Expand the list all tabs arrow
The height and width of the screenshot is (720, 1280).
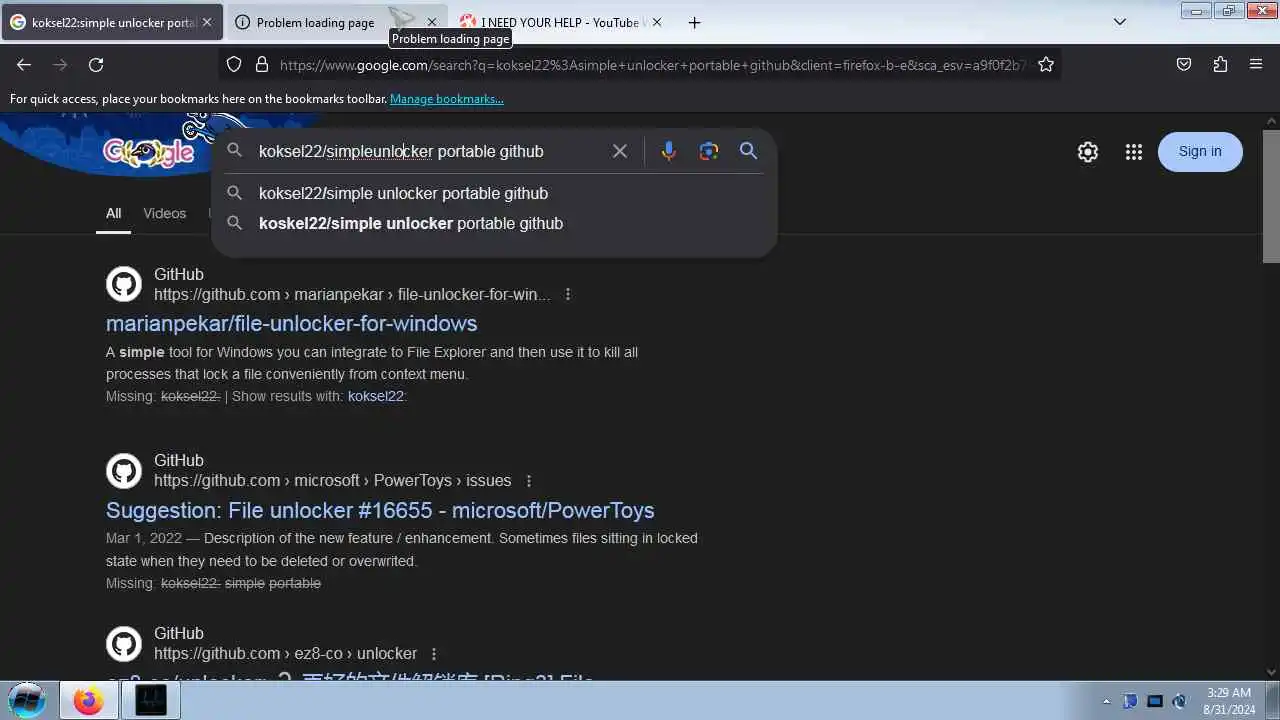coord(1120,22)
